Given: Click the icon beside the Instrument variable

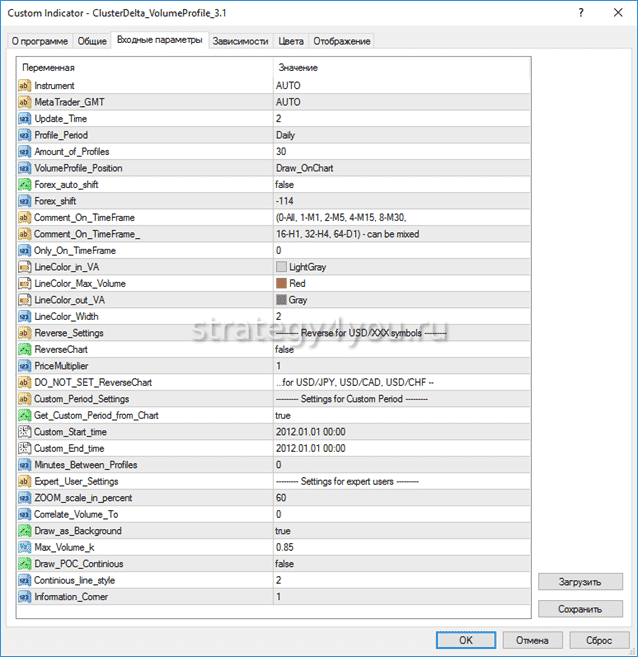Looking at the screenshot, I should (25, 86).
